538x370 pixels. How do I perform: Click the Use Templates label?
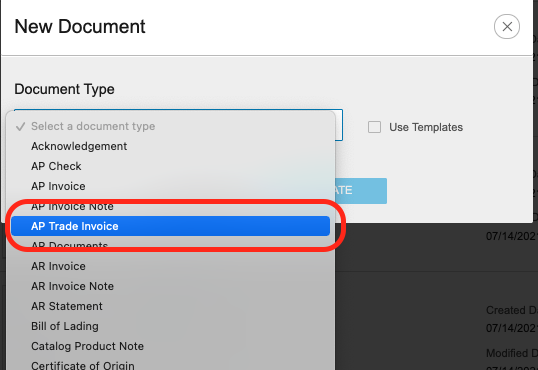426,127
